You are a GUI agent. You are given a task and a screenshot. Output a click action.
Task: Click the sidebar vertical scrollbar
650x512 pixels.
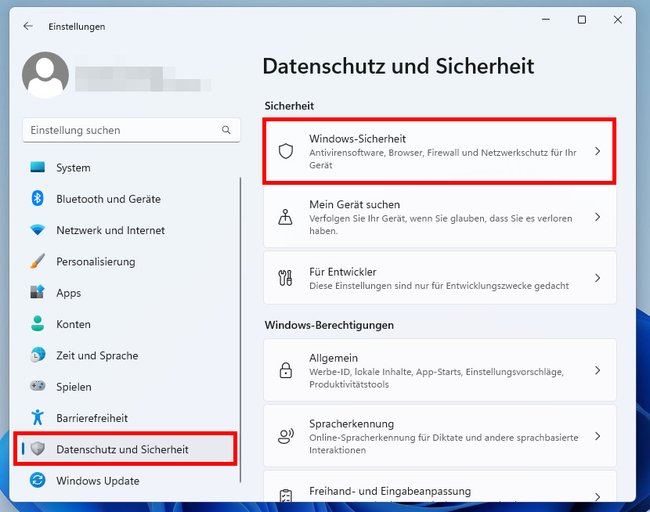pos(240,330)
